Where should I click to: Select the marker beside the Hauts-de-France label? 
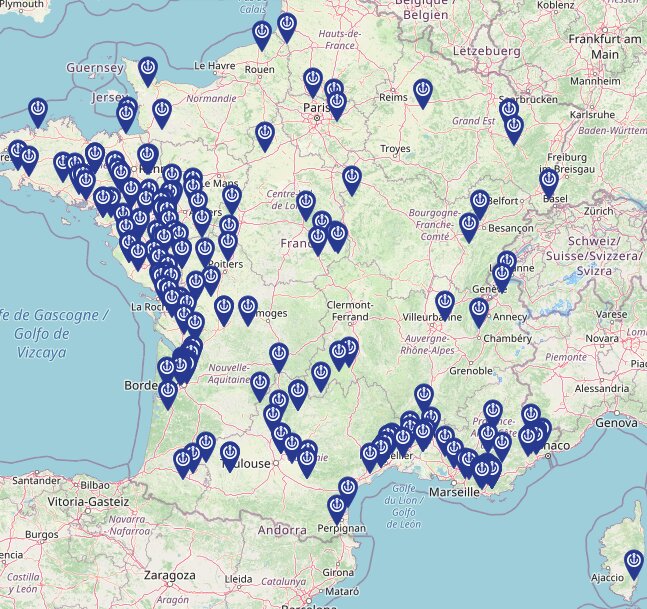(x=287, y=26)
